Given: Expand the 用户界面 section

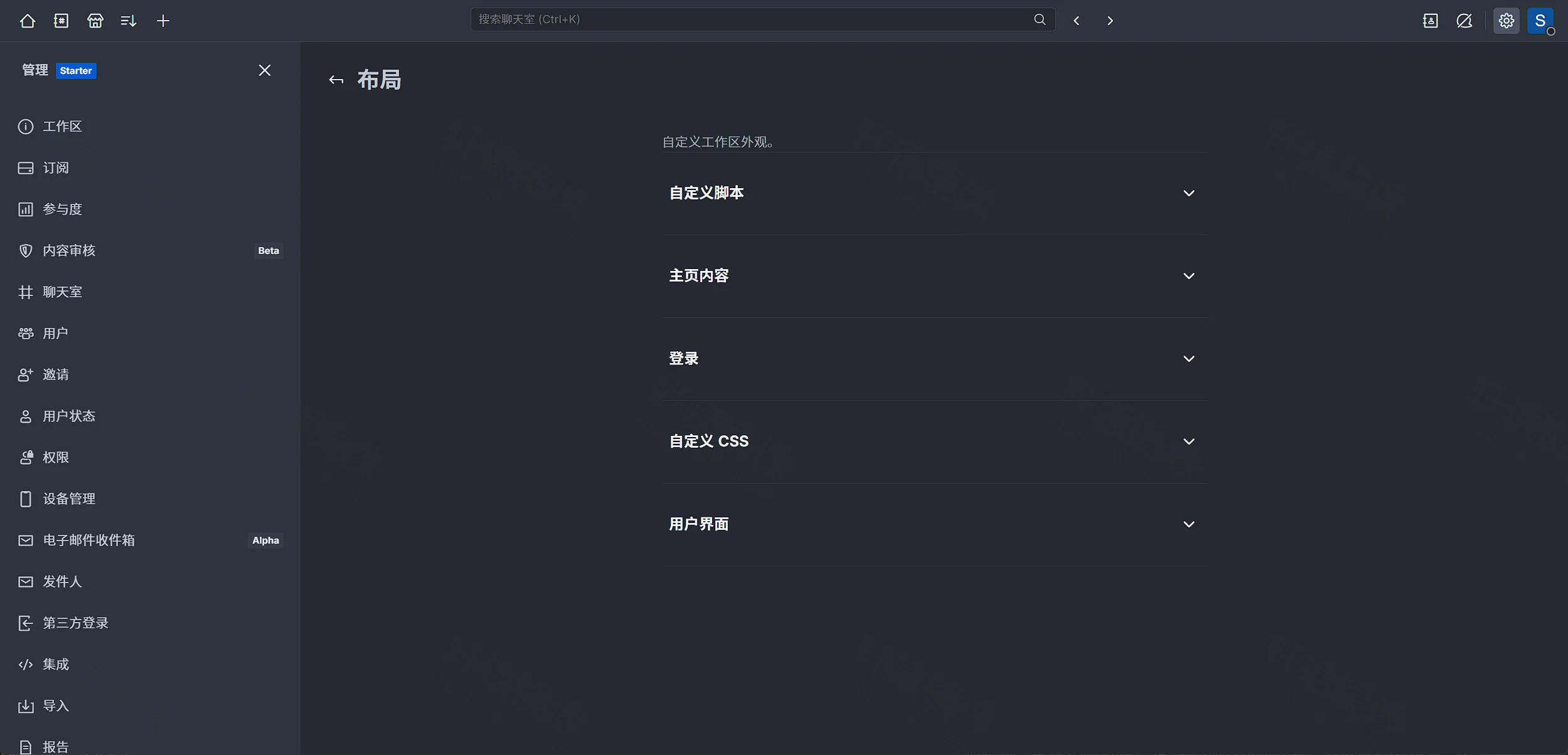Looking at the screenshot, I should pyautogui.click(x=935, y=524).
